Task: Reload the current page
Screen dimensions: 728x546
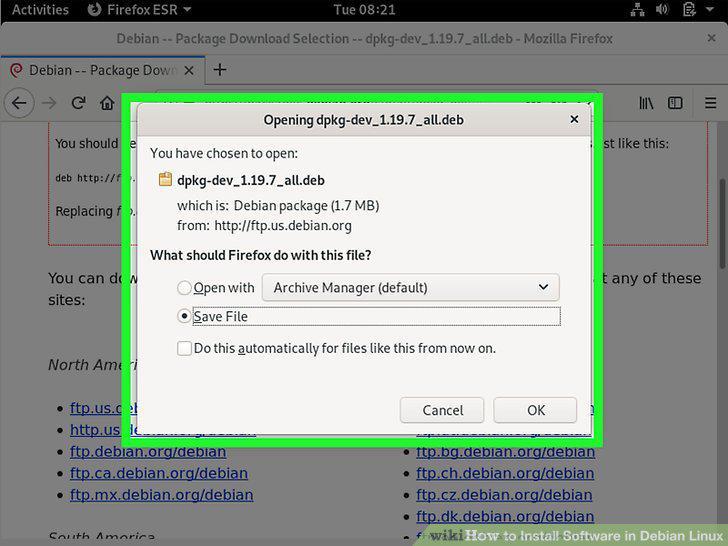Action: pyautogui.click(x=78, y=103)
